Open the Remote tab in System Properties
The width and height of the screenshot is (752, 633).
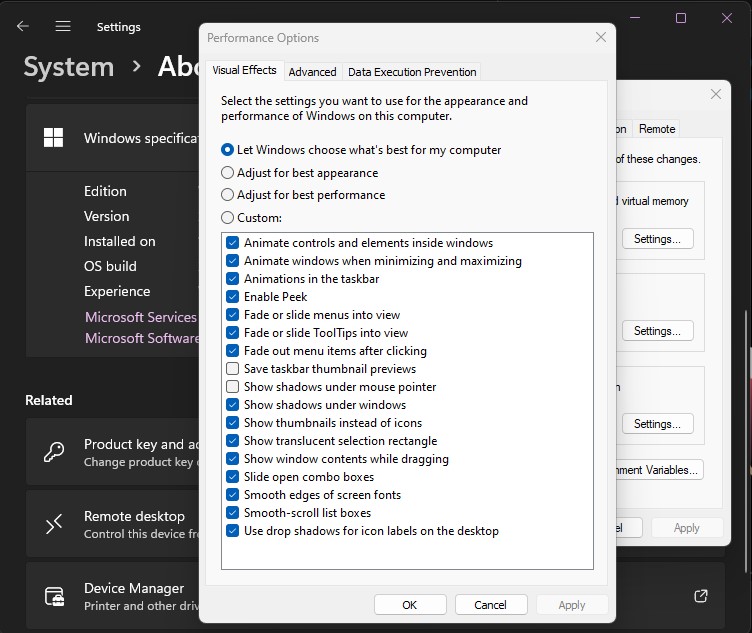(x=657, y=129)
